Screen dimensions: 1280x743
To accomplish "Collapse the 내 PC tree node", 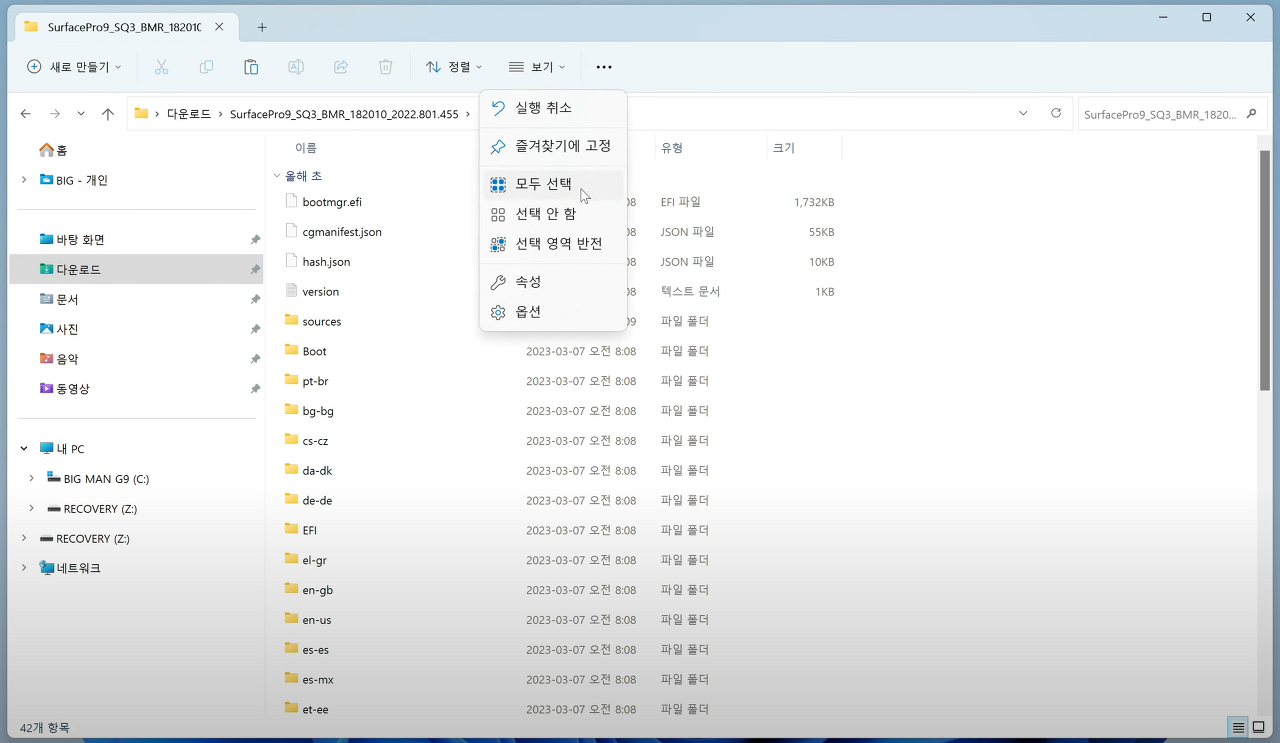I will [24, 449].
